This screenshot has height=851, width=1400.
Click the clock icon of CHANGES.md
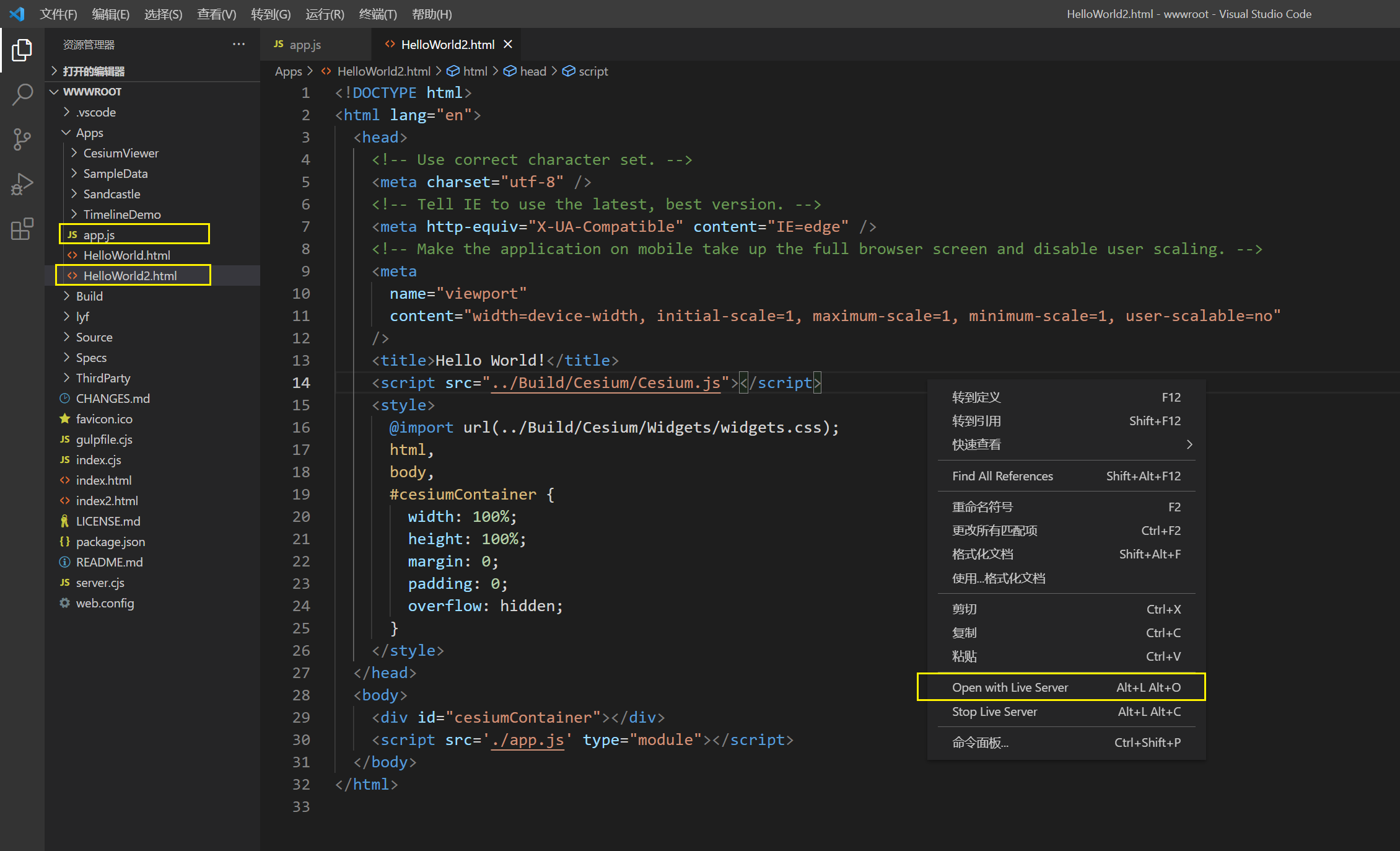click(x=64, y=399)
